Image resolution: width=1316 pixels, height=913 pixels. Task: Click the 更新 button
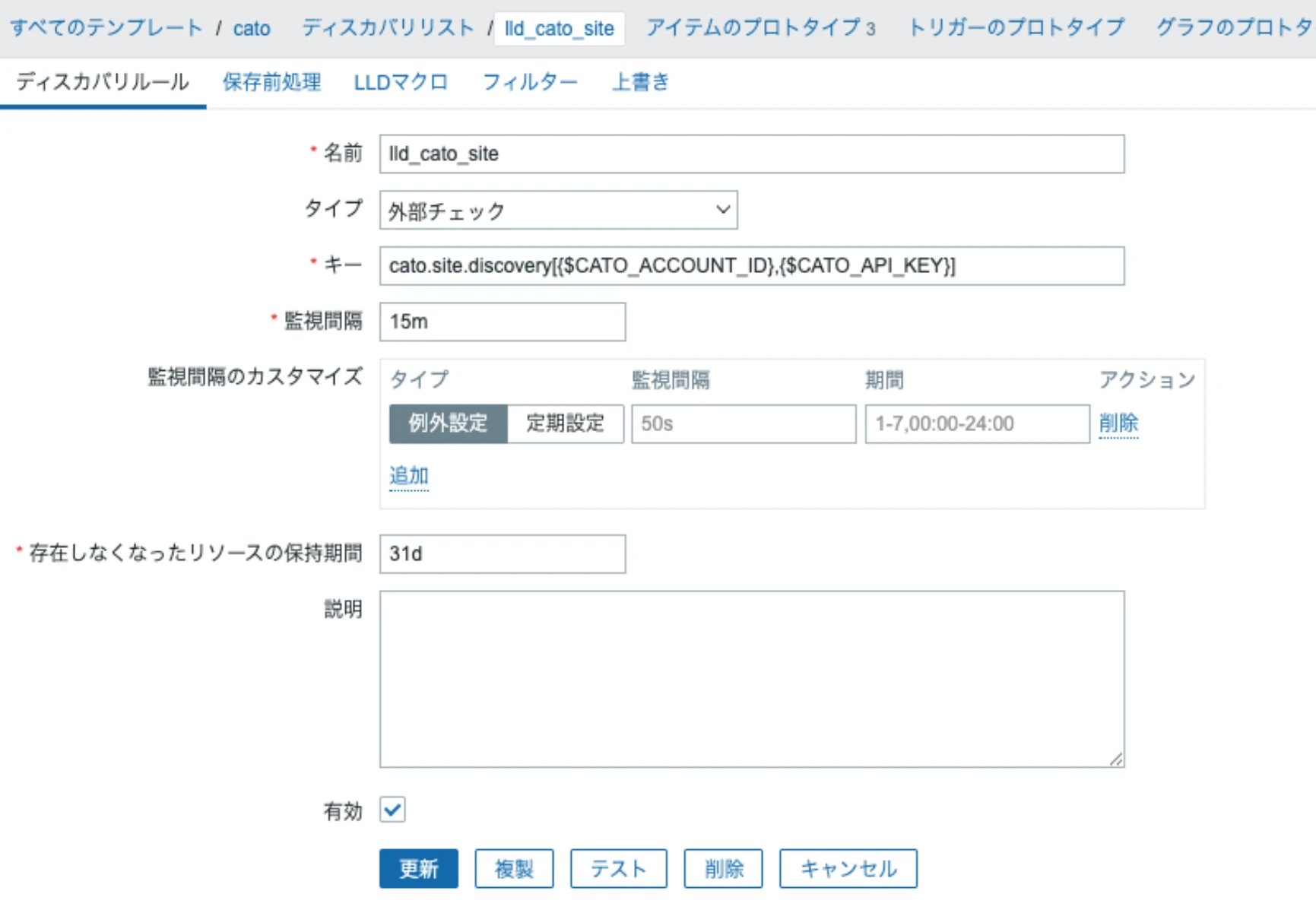click(418, 868)
